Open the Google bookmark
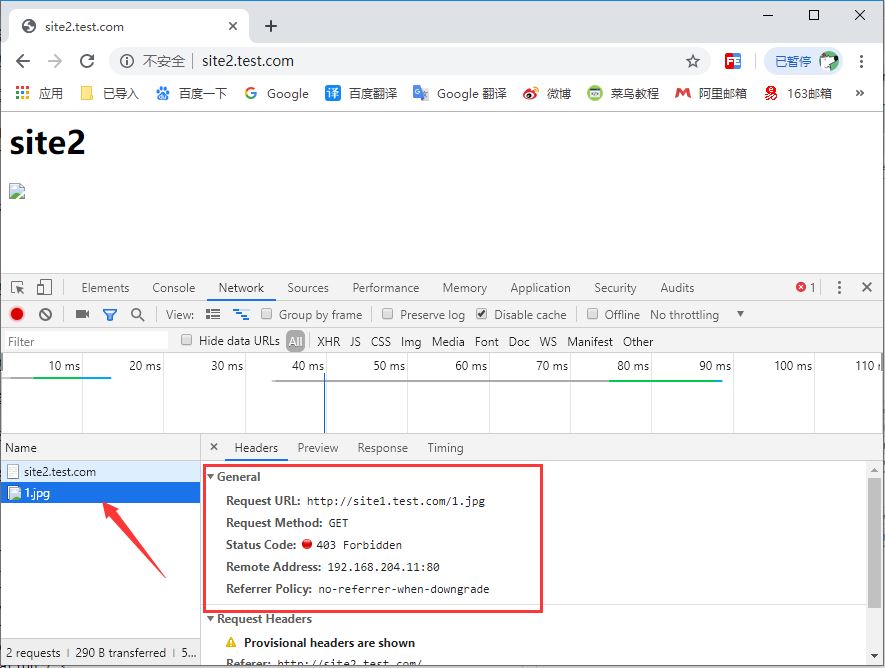 pyautogui.click(x=277, y=93)
